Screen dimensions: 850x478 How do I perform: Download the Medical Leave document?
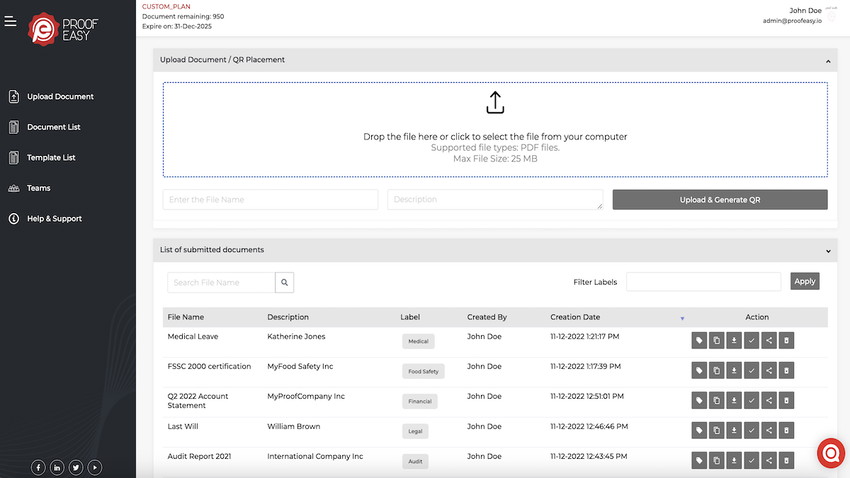point(734,340)
